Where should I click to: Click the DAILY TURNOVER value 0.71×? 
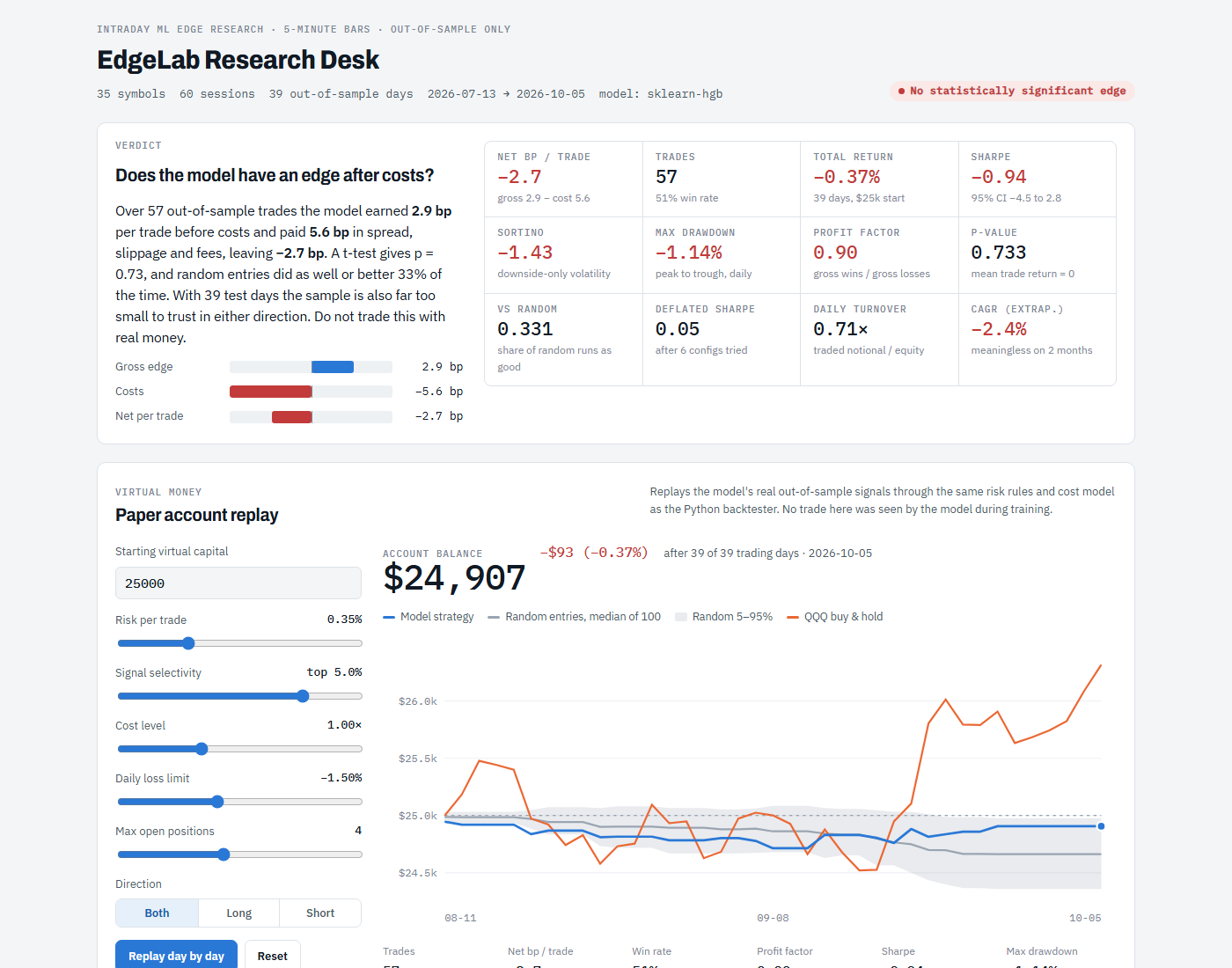[x=840, y=329]
